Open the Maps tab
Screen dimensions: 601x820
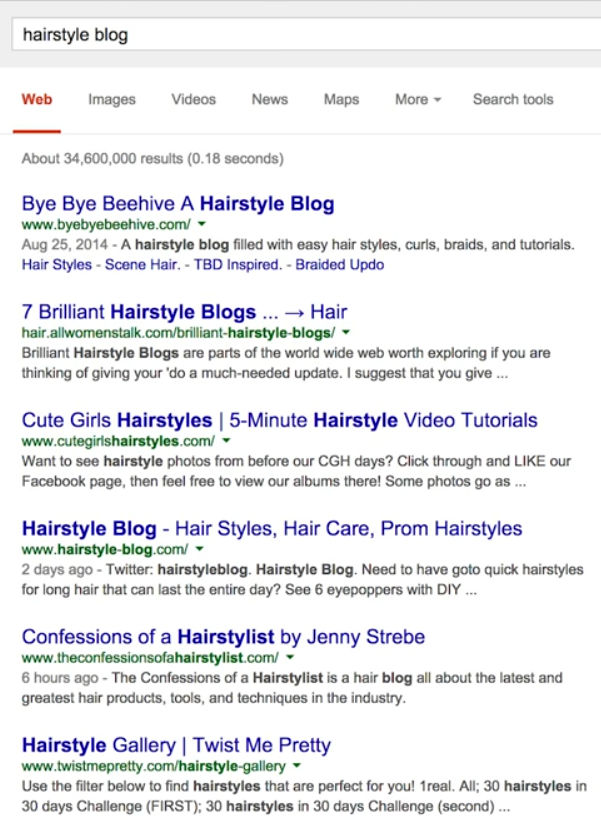341,99
